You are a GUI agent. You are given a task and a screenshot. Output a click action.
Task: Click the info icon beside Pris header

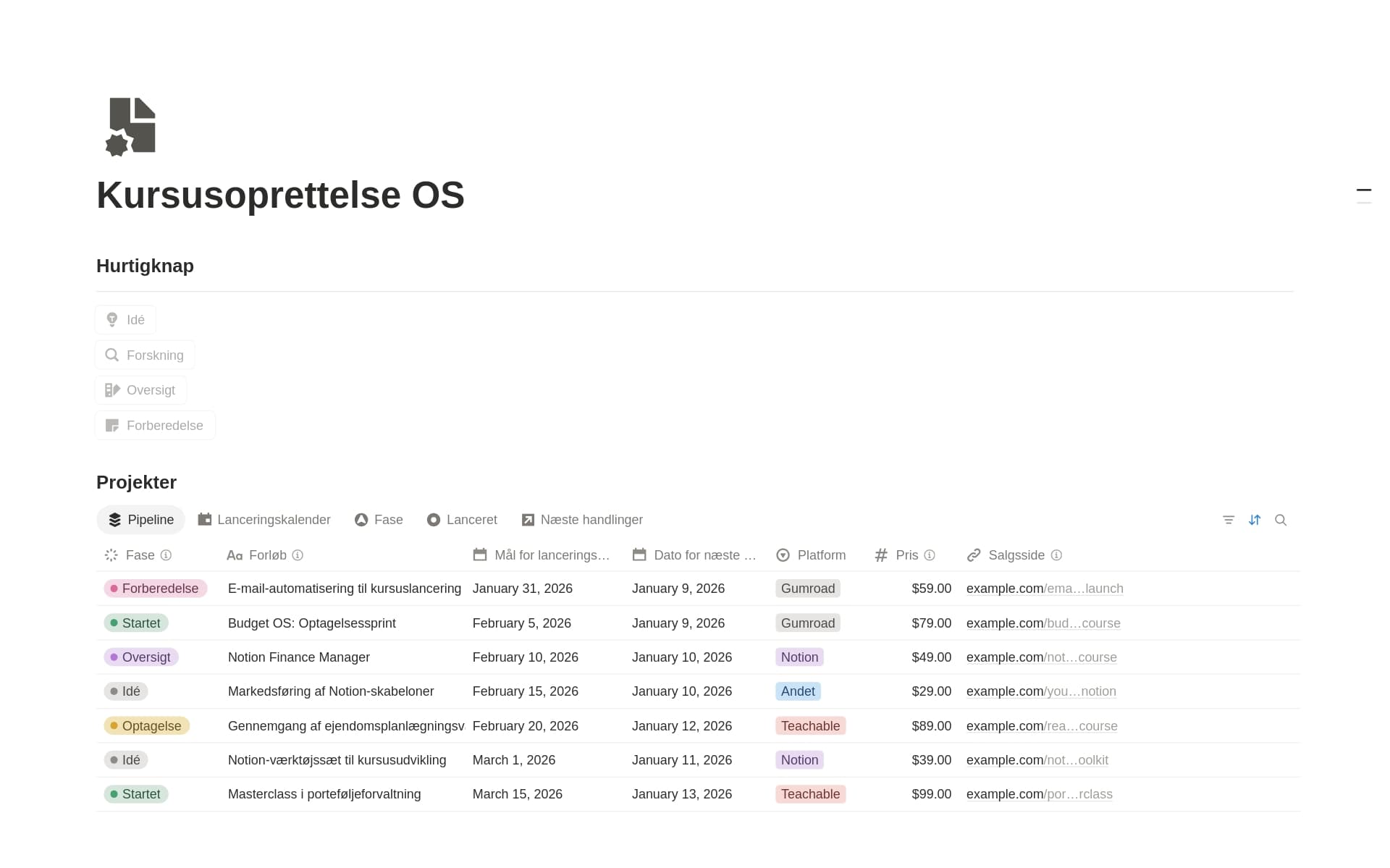click(930, 555)
